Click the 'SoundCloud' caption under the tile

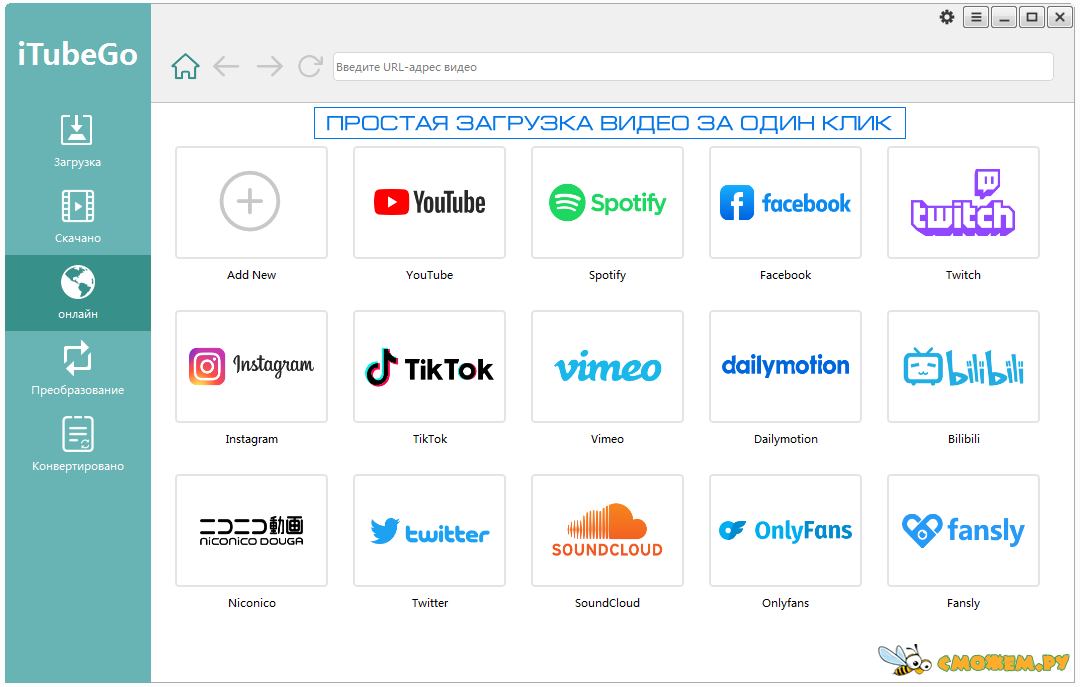click(x=607, y=603)
